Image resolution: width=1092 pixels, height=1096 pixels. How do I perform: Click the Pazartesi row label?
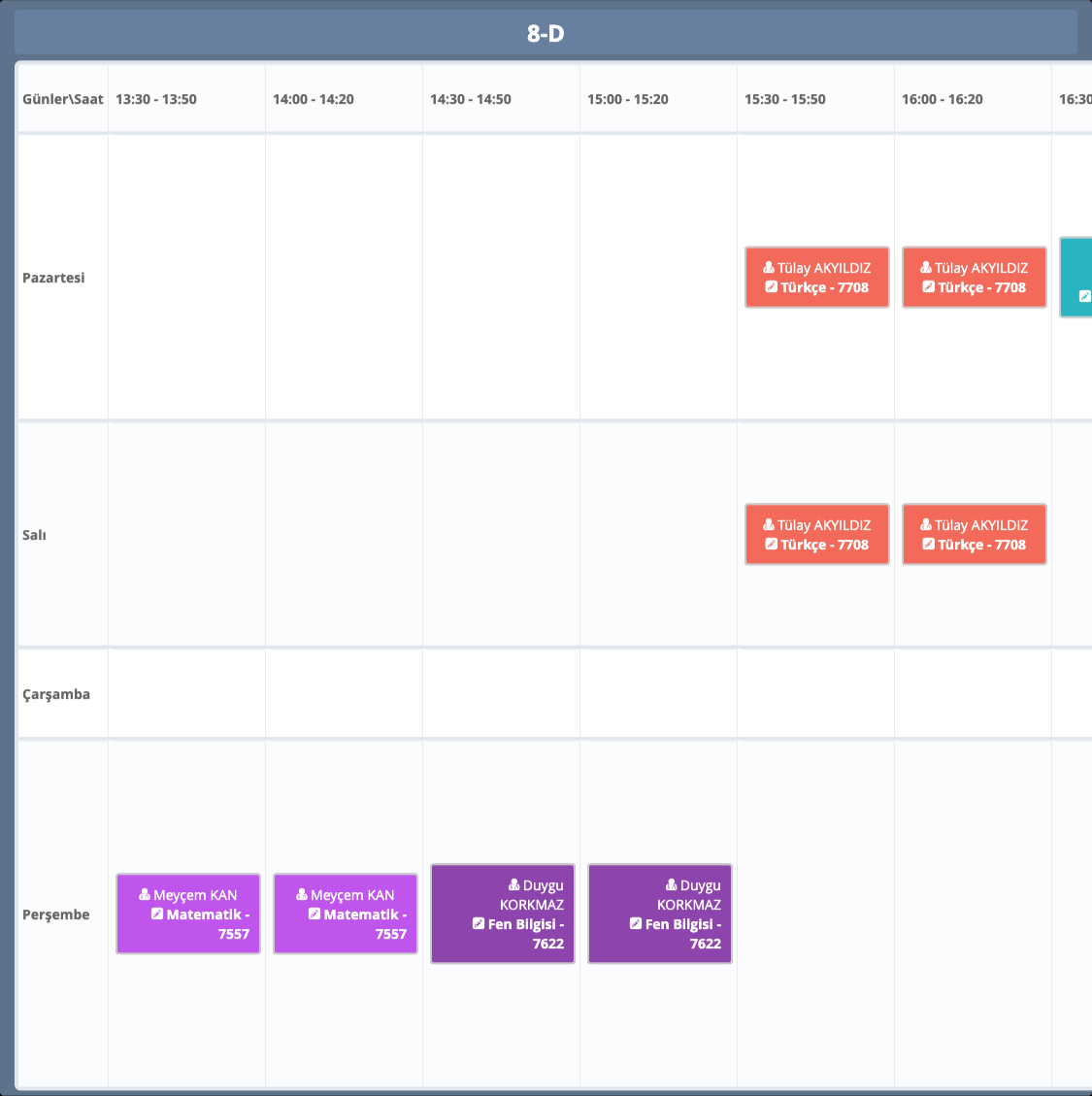pos(53,278)
